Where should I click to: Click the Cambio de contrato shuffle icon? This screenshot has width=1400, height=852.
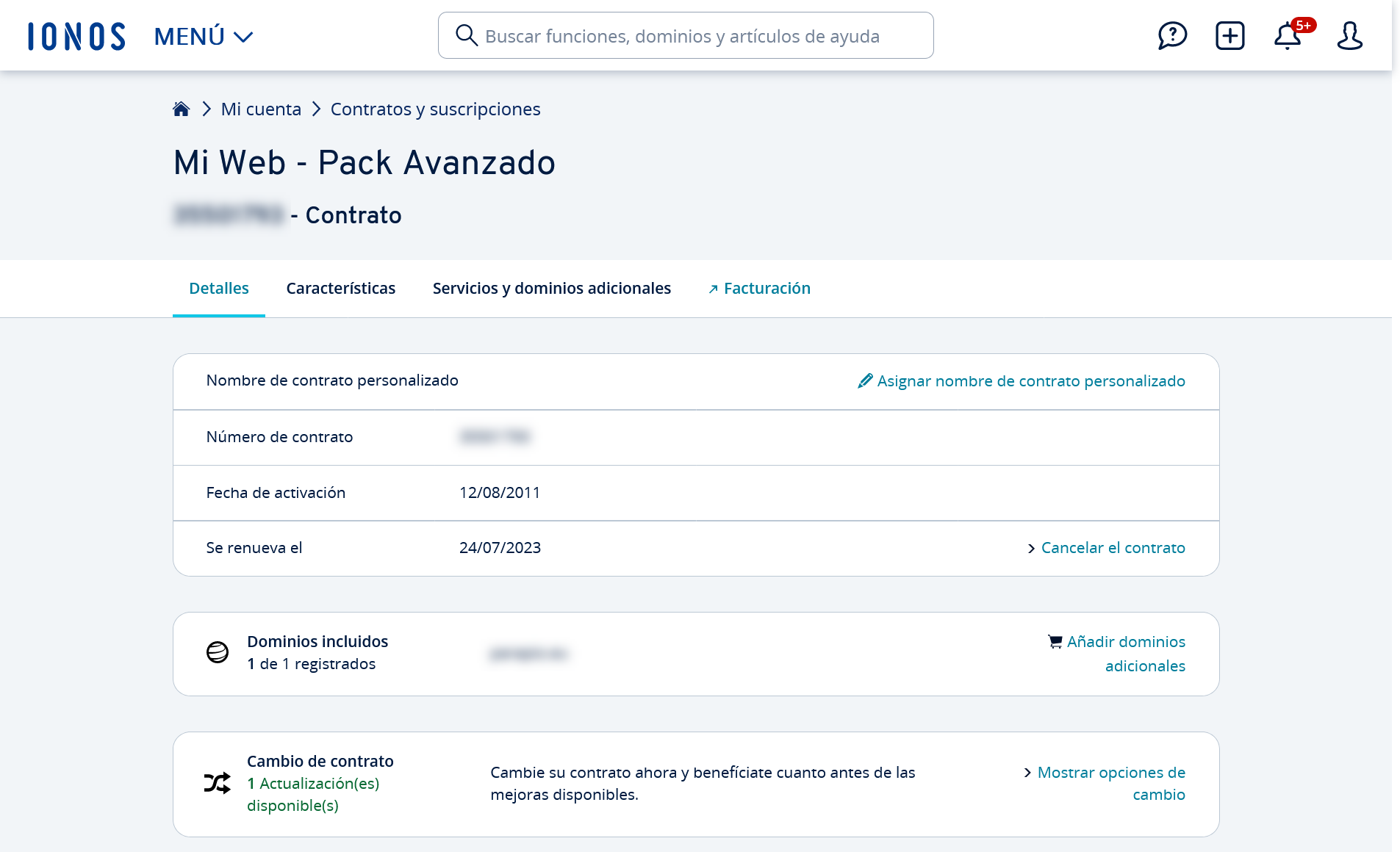click(x=218, y=783)
